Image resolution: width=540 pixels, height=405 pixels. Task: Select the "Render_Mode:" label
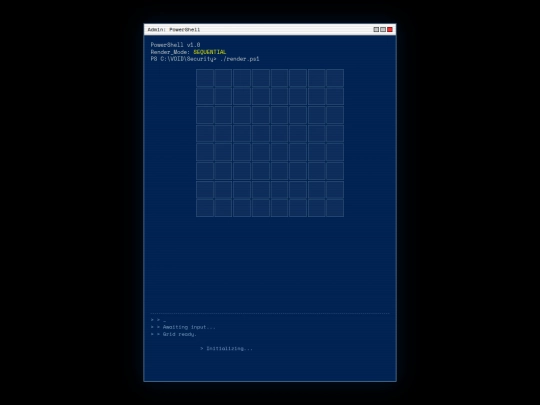tap(170, 52)
